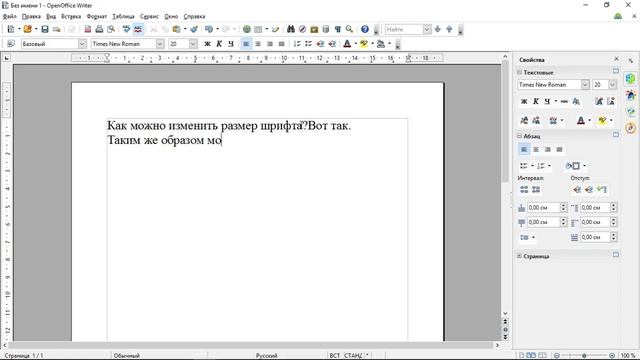Click the Русский language status bar field

[267, 356]
